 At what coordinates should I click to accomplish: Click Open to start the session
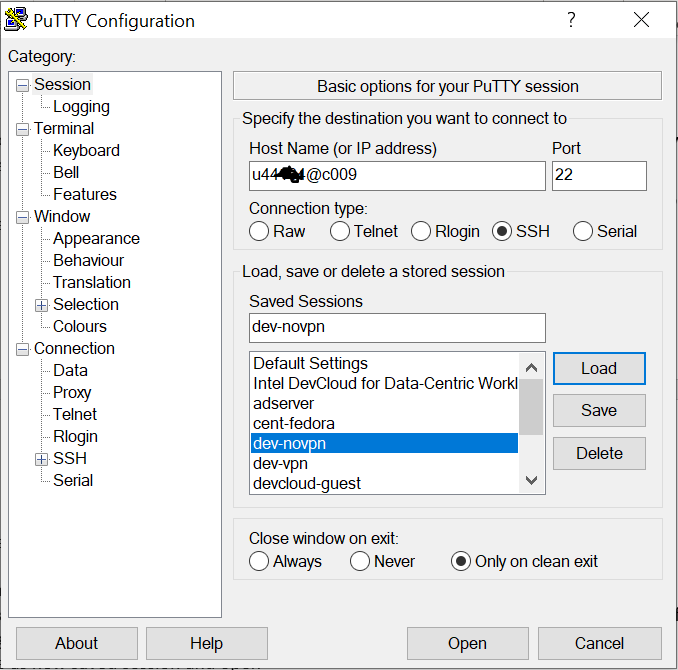click(x=467, y=643)
